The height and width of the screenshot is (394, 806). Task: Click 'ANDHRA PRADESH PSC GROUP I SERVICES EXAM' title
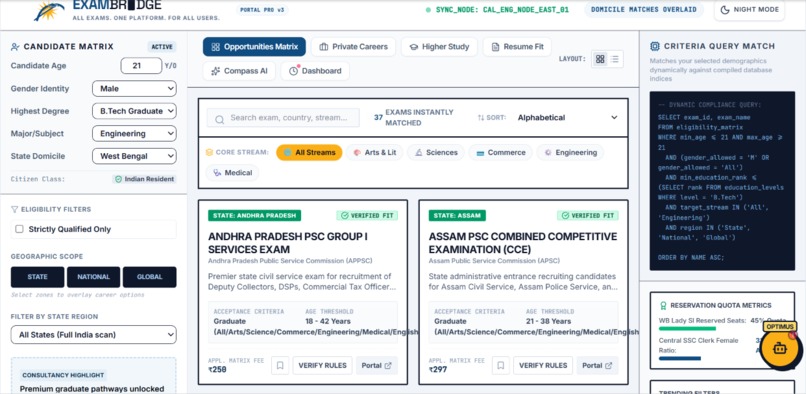pos(288,243)
